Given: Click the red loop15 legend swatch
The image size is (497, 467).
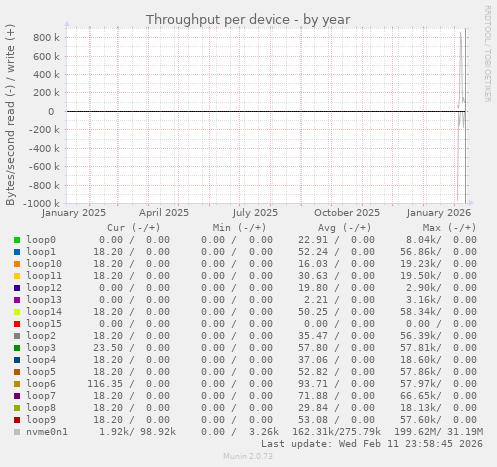Looking at the screenshot, I should [17, 324].
